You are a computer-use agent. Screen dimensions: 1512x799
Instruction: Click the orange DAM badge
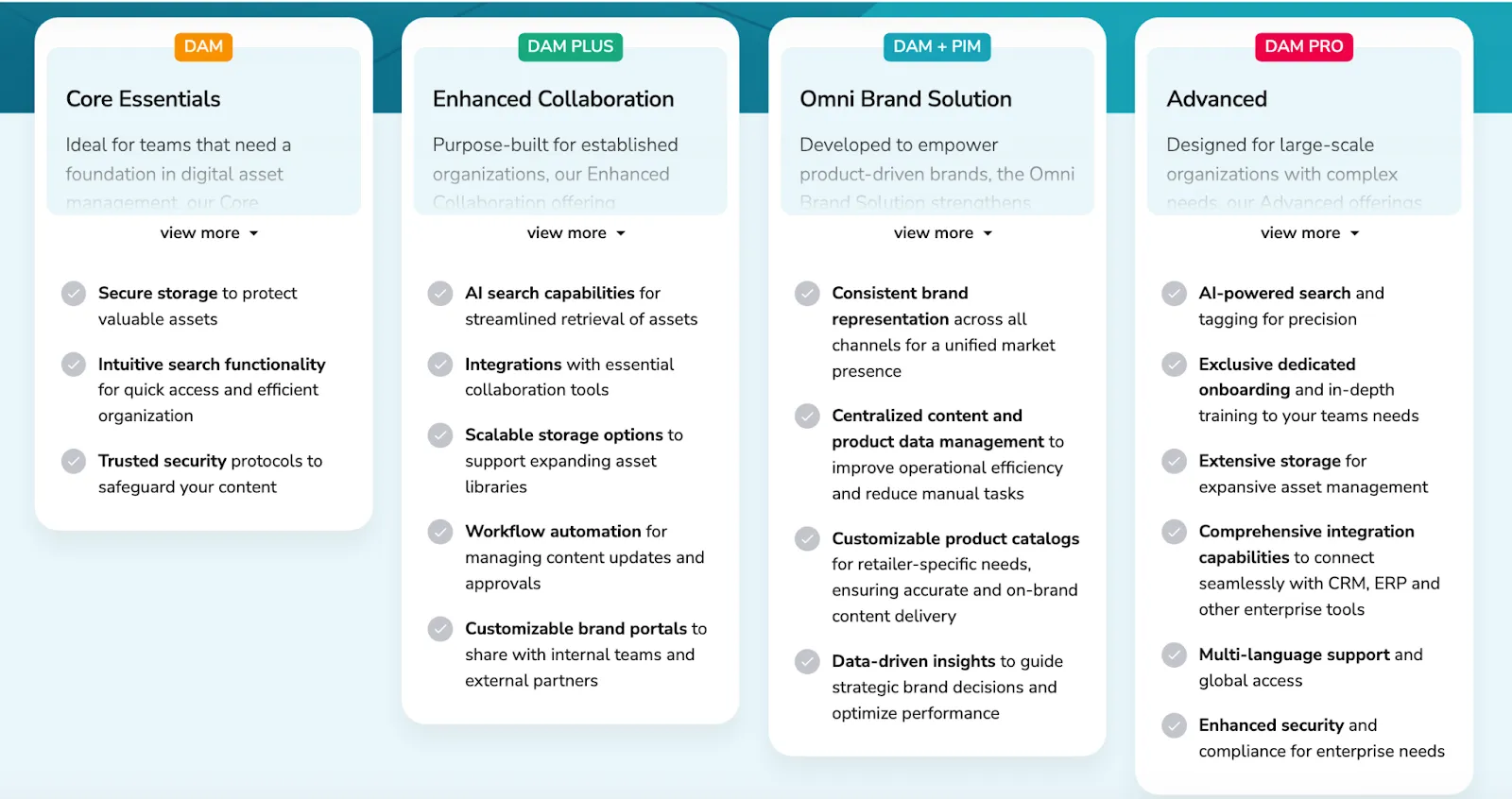click(x=203, y=46)
